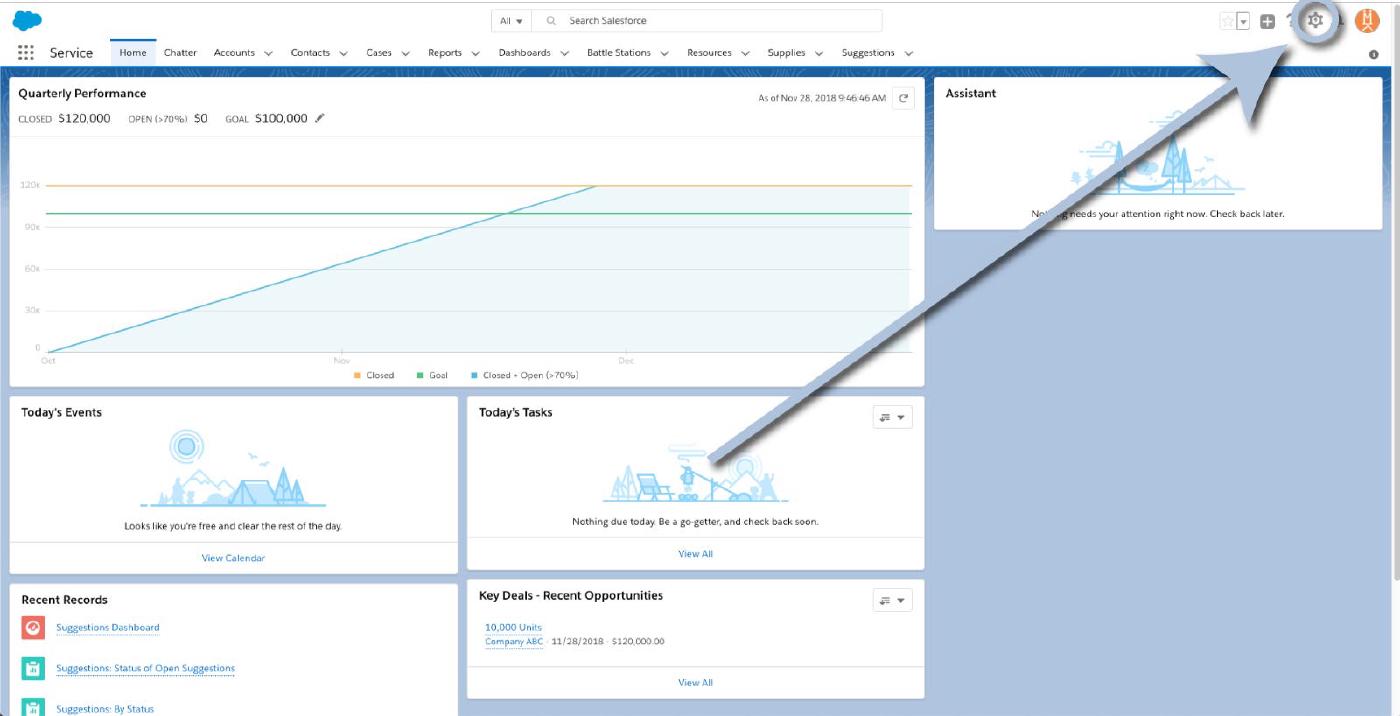The width and height of the screenshot is (1400, 716).
Task: Open the search scope All dropdown
Action: click(x=511, y=21)
